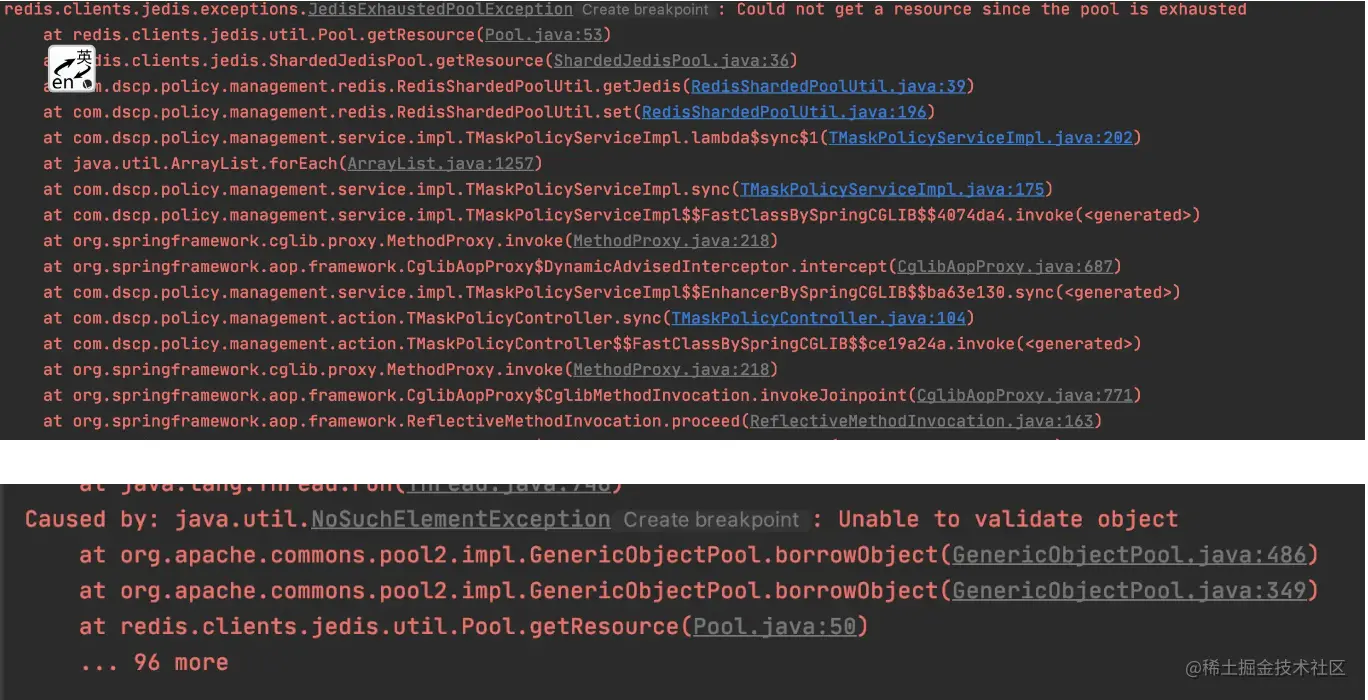
Task: Open MethodProxy.java:218 link below TMaskPolicyController$$FastClass line
Action: pos(671,370)
